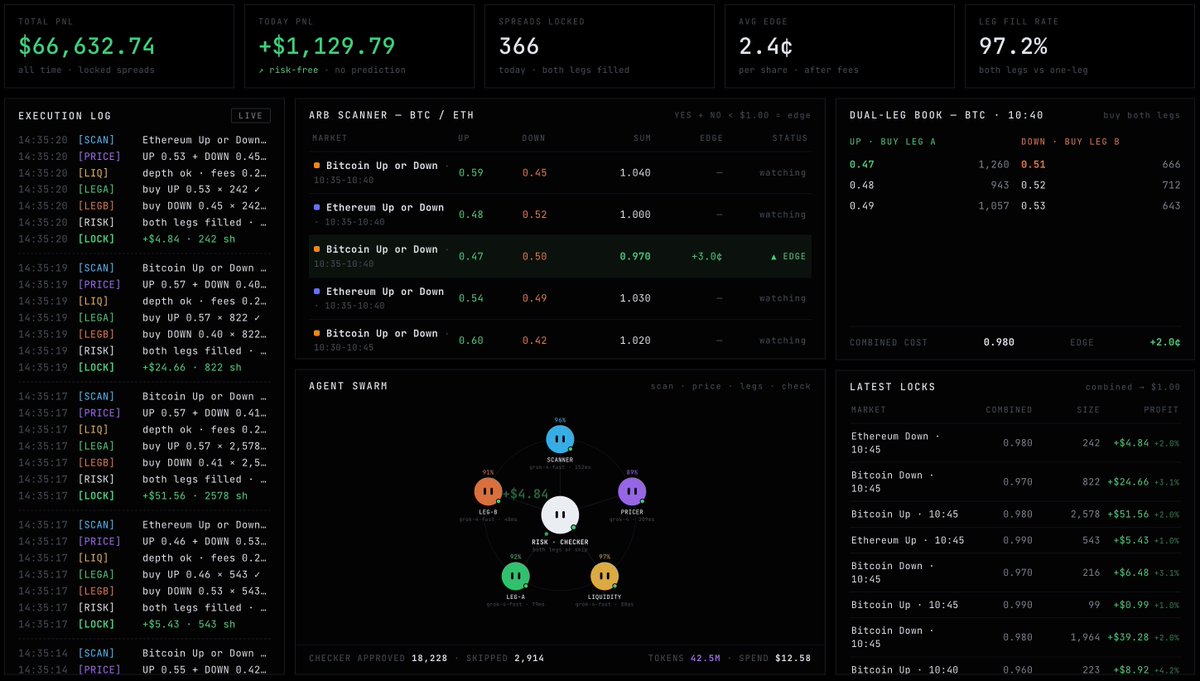The width and height of the screenshot is (1200, 681).
Task: Select the Bitcoin Up lock with +$0.99 profit
Action: tap(1015, 605)
